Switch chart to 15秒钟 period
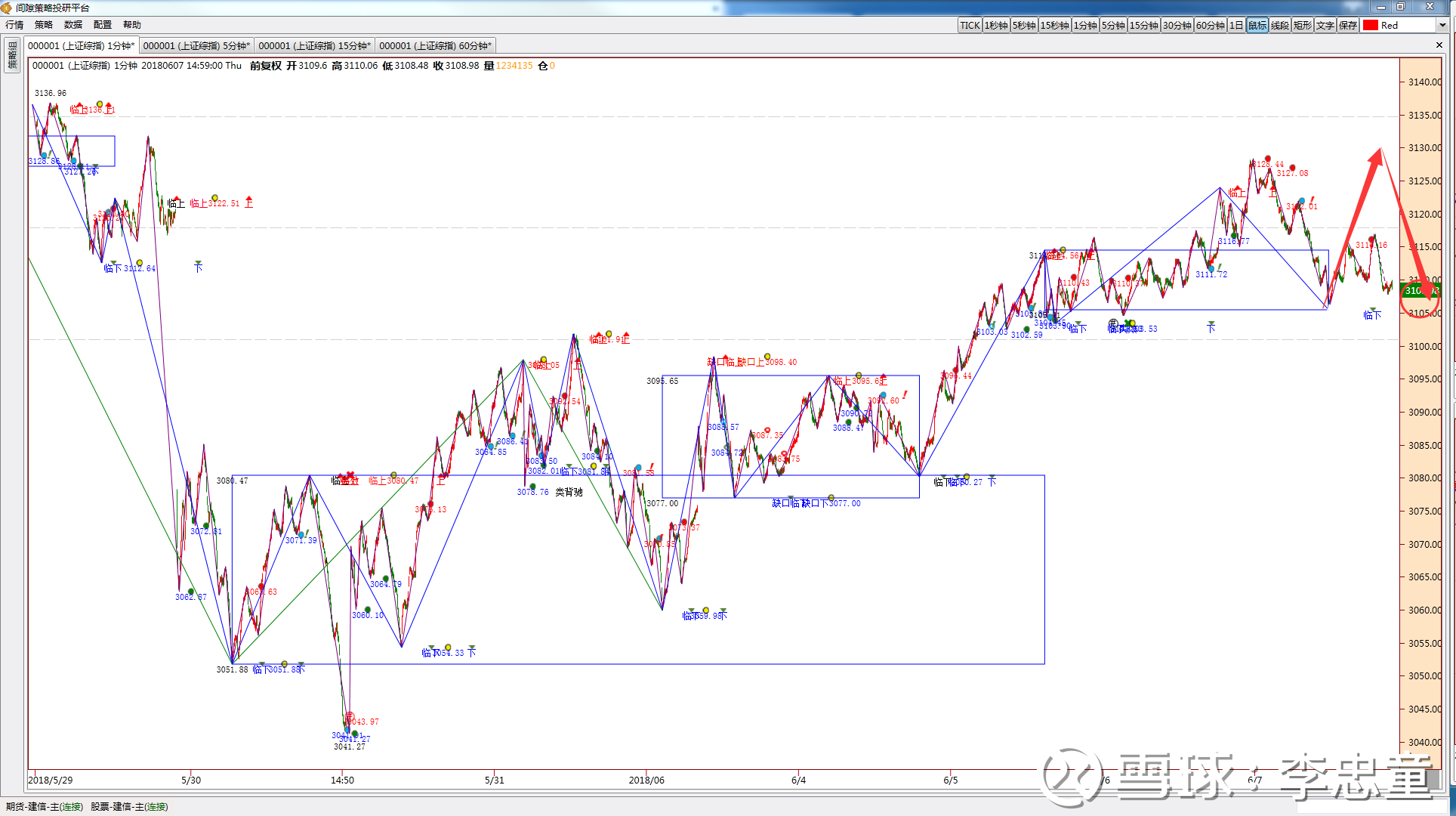This screenshot has height=816, width=1456. (1054, 25)
